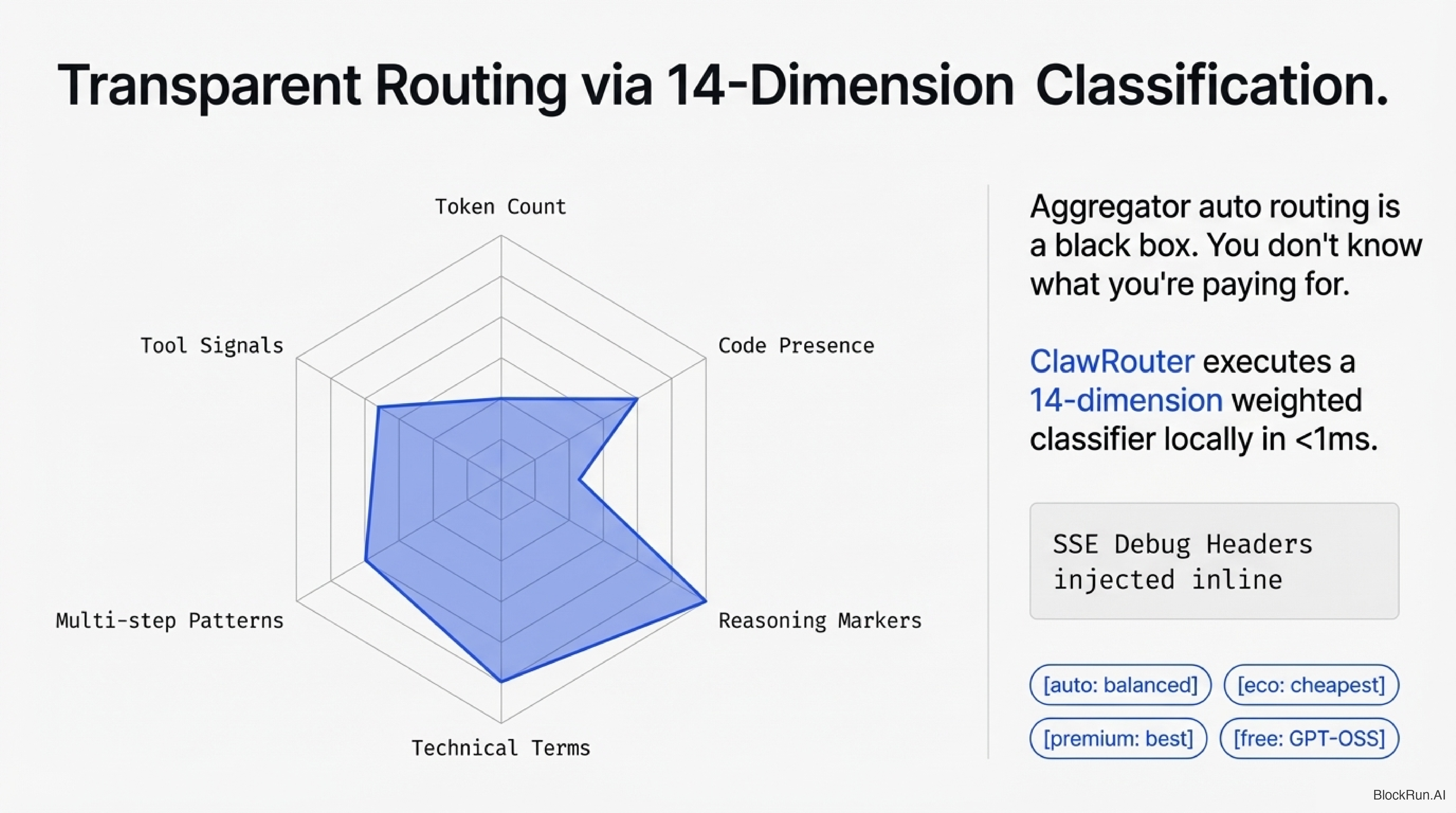This screenshot has width=1456, height=813.
Task: Click the SSE Debug Headers box
Action: coord(1214,561)
